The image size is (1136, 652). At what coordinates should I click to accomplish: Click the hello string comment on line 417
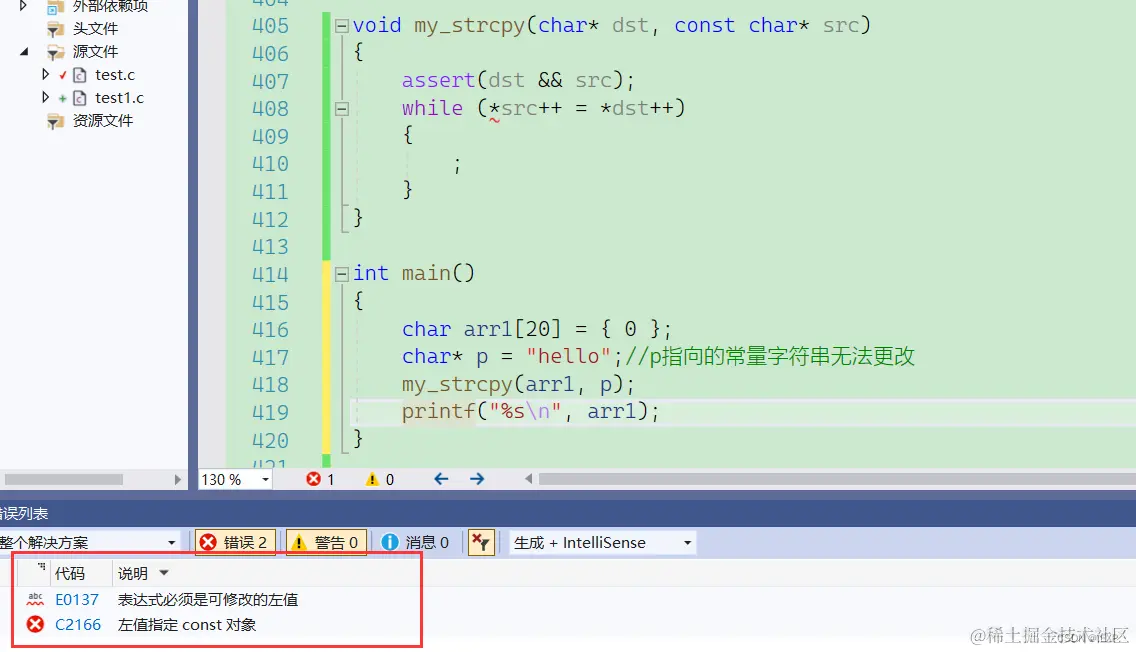point(769,356)
